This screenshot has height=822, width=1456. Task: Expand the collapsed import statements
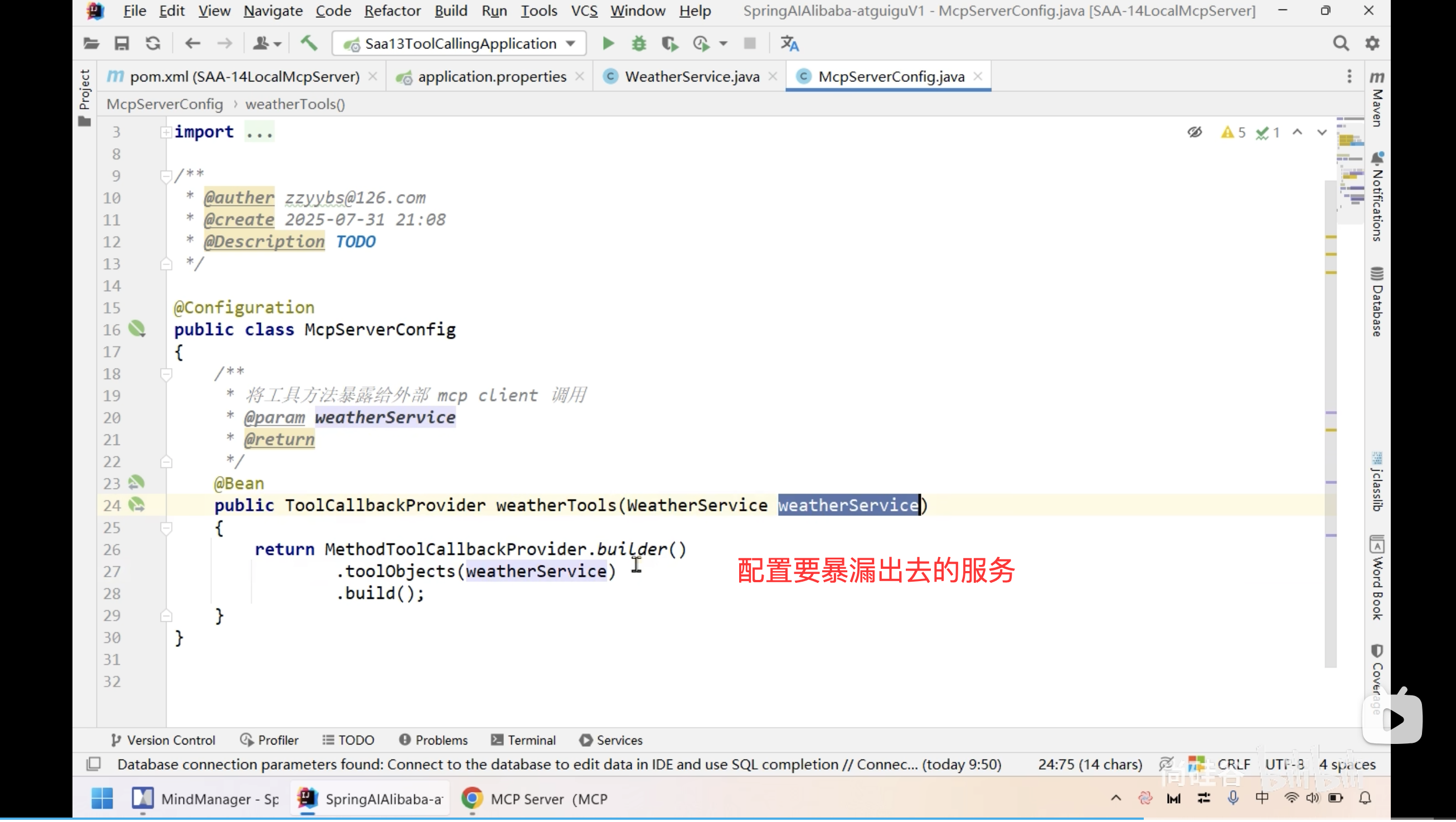(x=166, y=133)
